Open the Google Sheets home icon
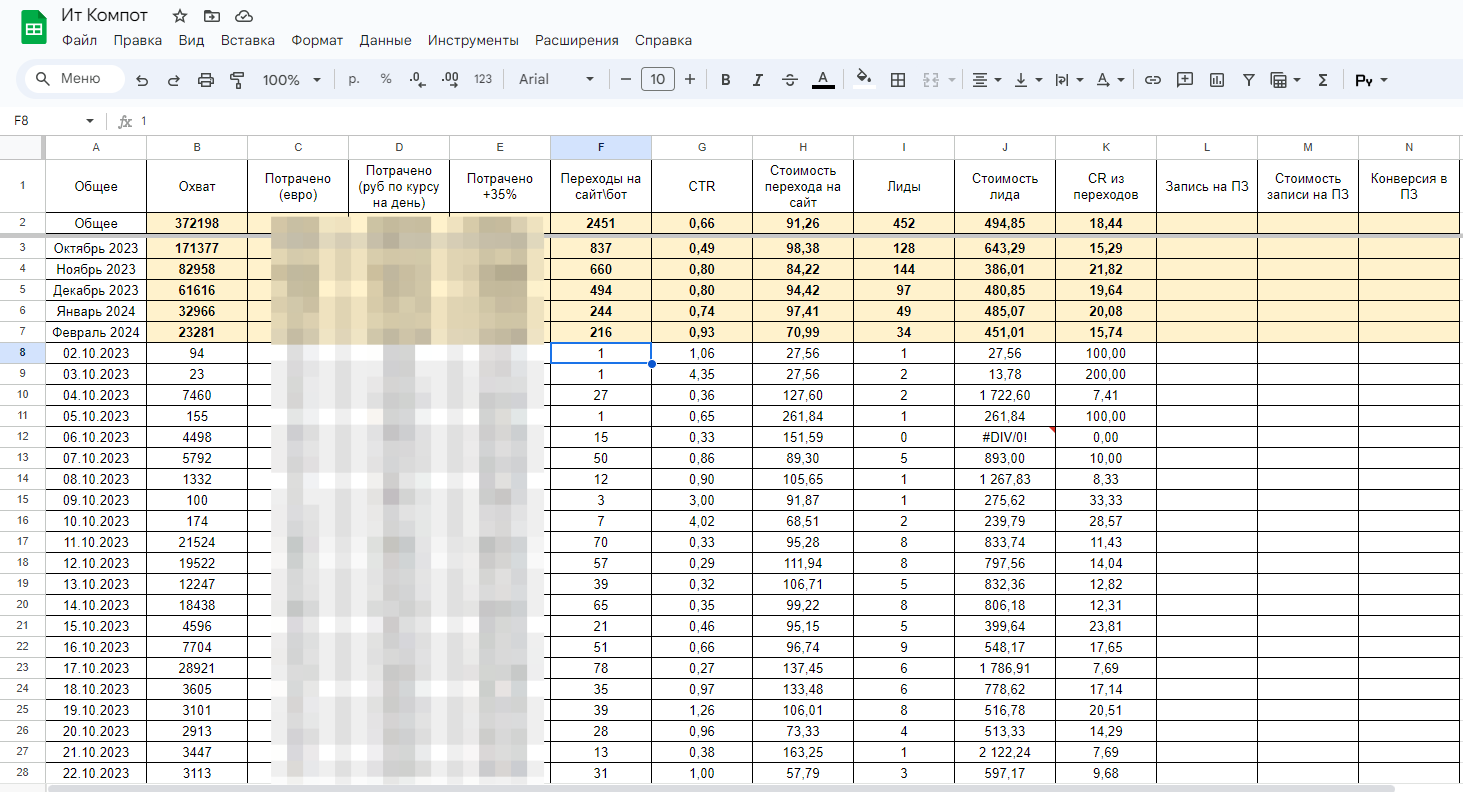 [x=34, y=28]
